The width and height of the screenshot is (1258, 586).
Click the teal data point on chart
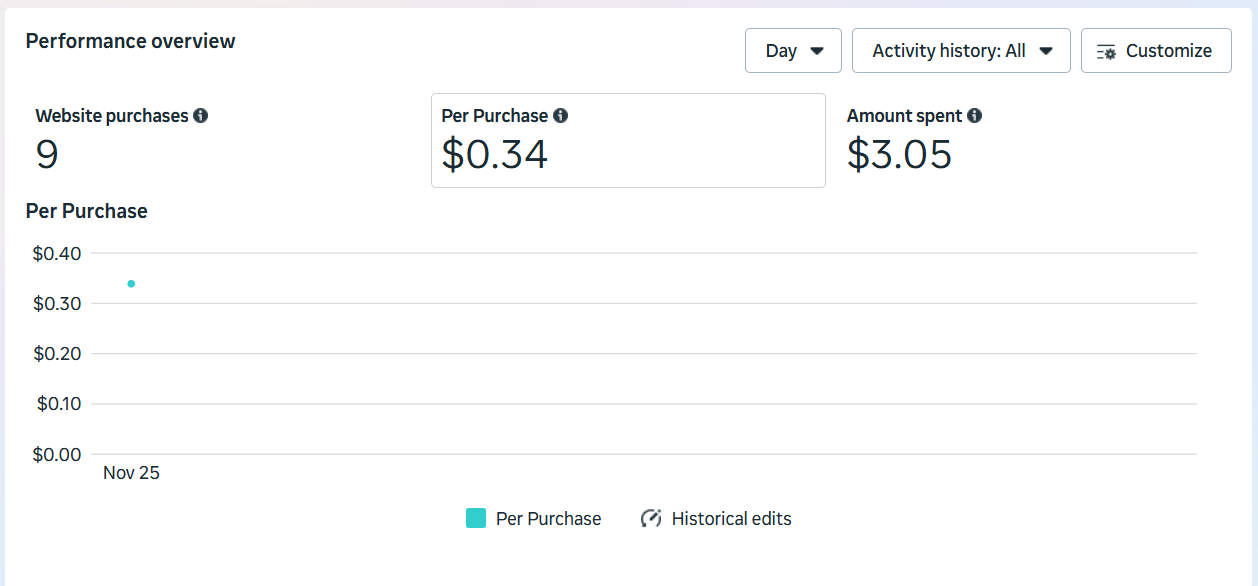pos(131,284)
